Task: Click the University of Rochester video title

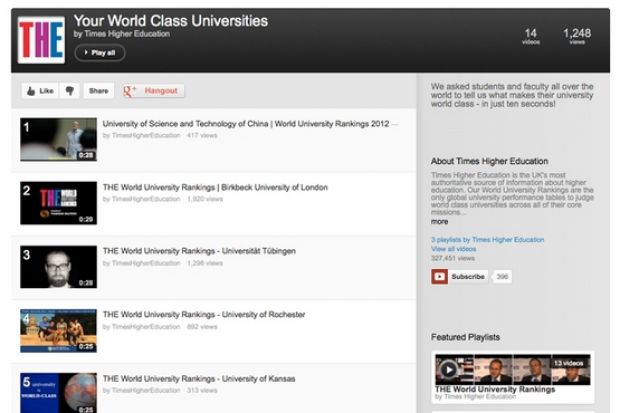Action: [x=204, y=315]
